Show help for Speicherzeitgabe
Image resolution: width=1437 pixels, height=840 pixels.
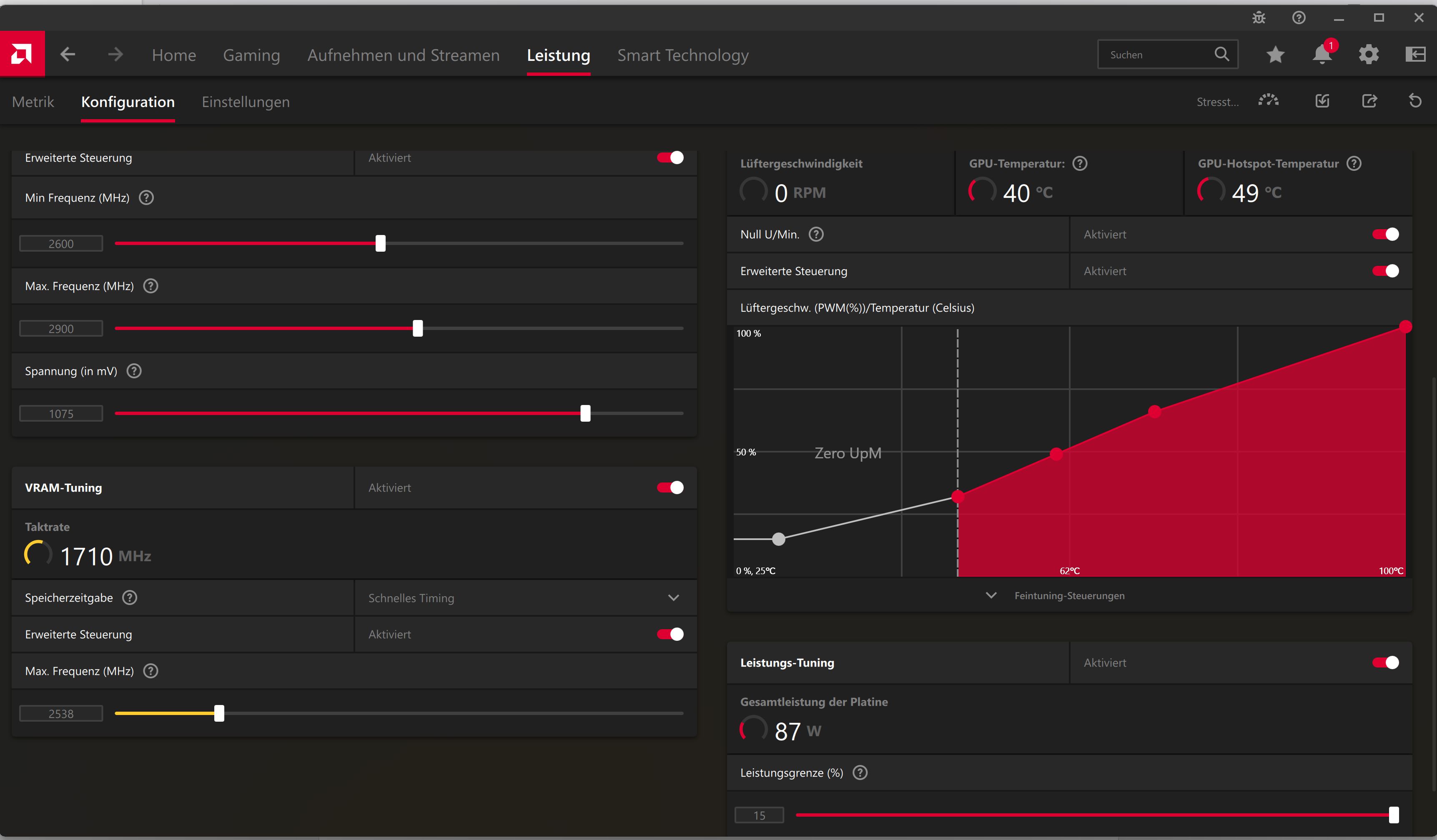[130, 598]
